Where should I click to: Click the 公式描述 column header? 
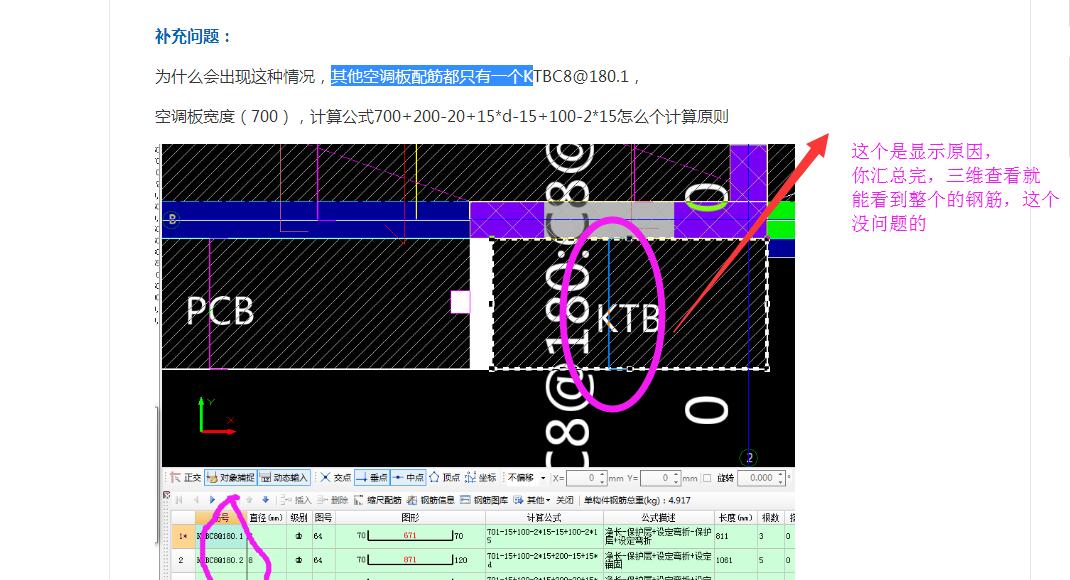coord(659,518)
